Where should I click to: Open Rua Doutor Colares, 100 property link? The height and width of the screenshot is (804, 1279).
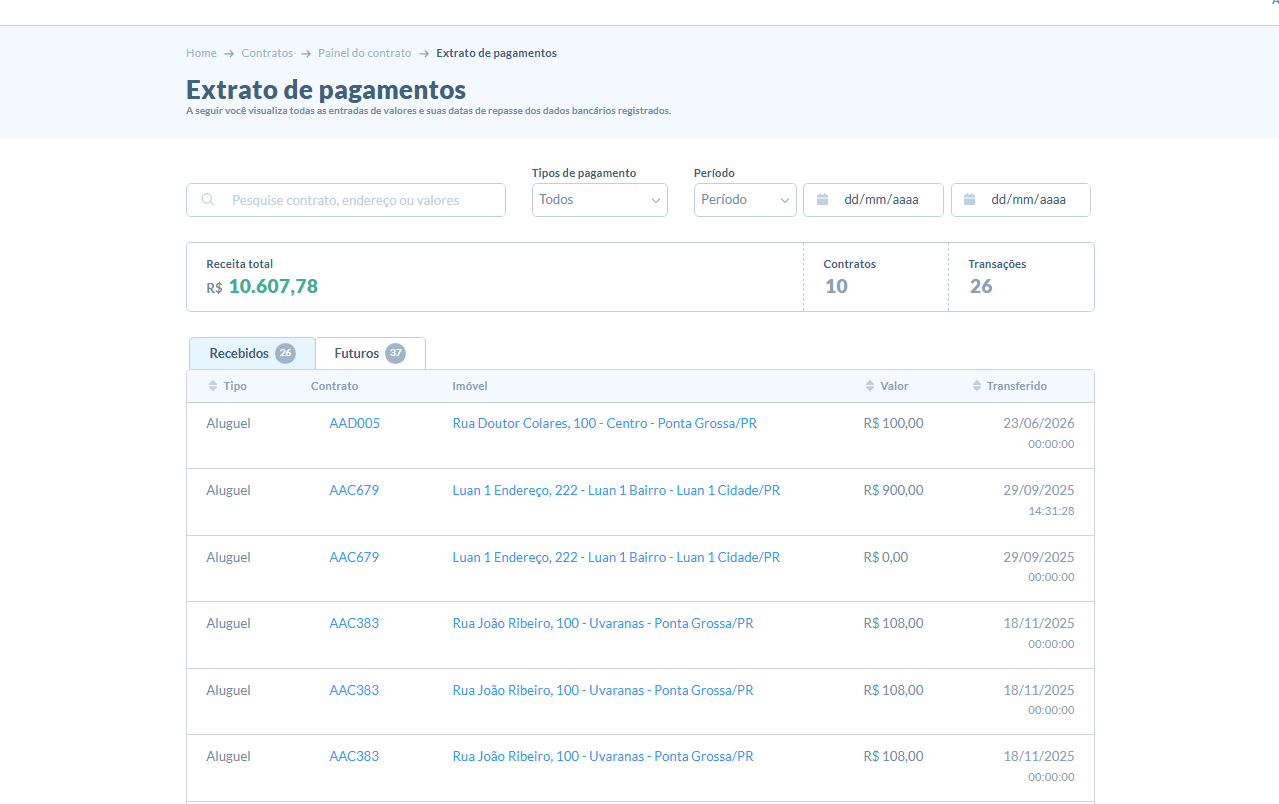tap(605, 423)
